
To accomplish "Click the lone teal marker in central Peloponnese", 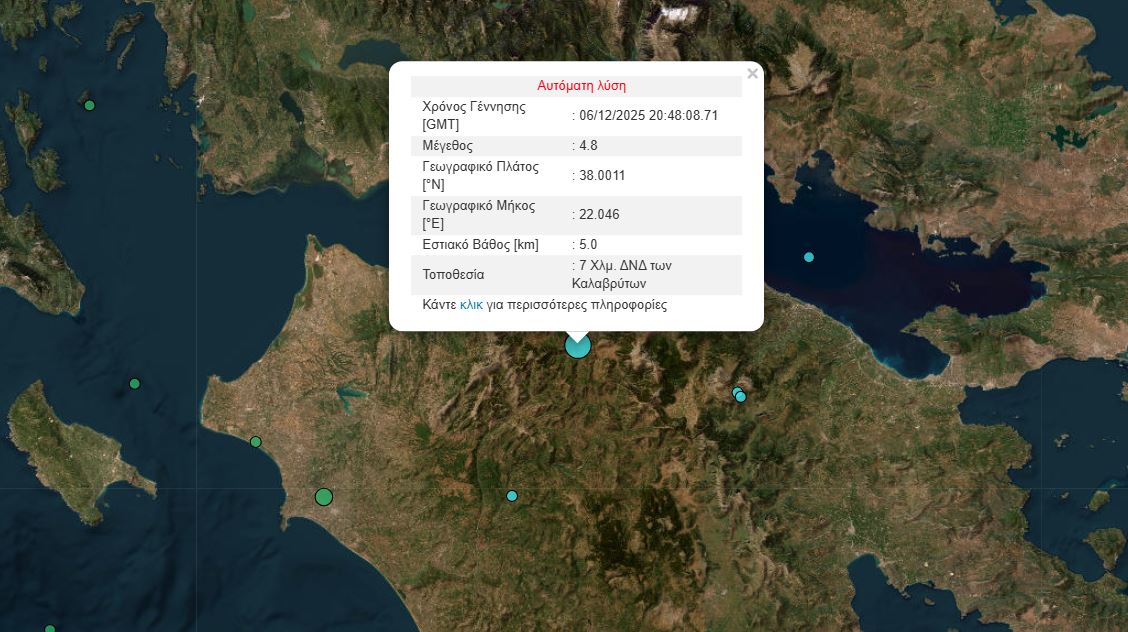I will 512,496.
